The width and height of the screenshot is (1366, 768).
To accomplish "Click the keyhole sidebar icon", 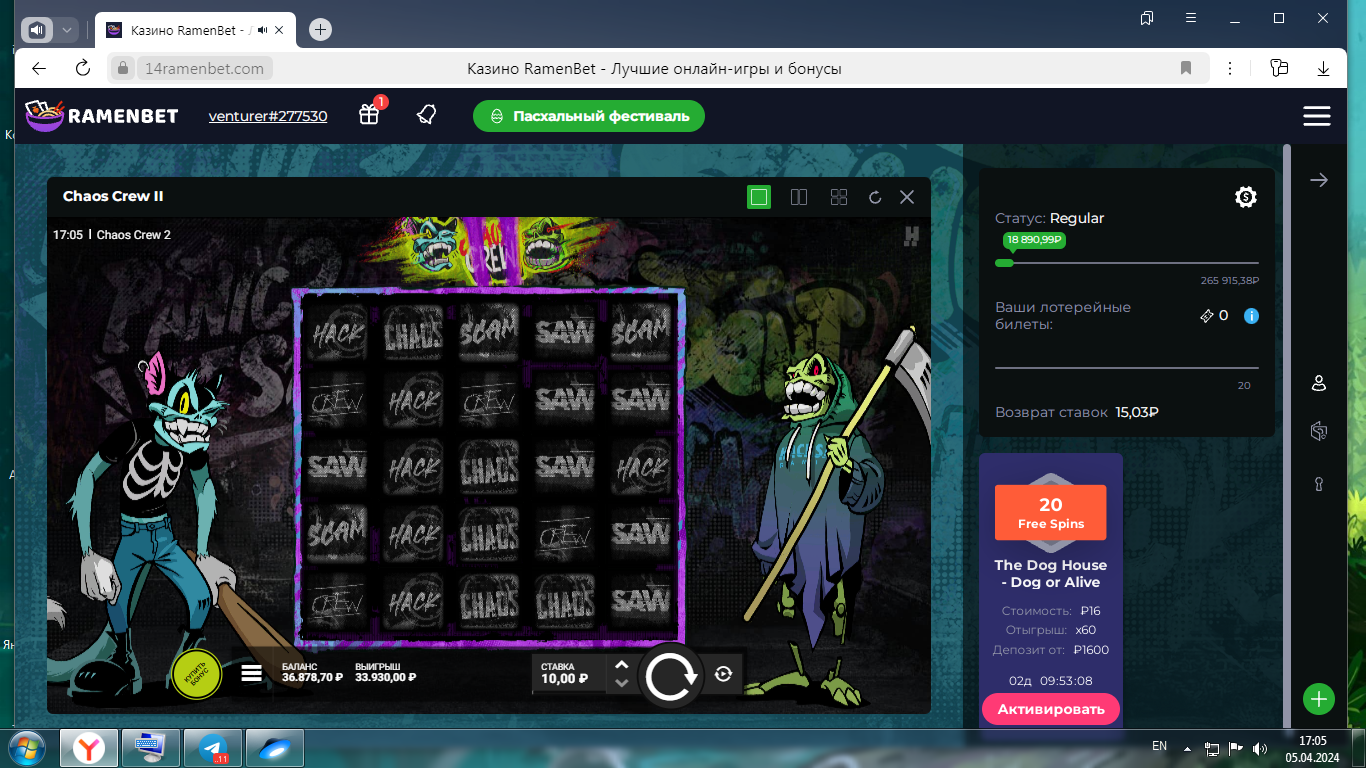I will click(1319, 484).
